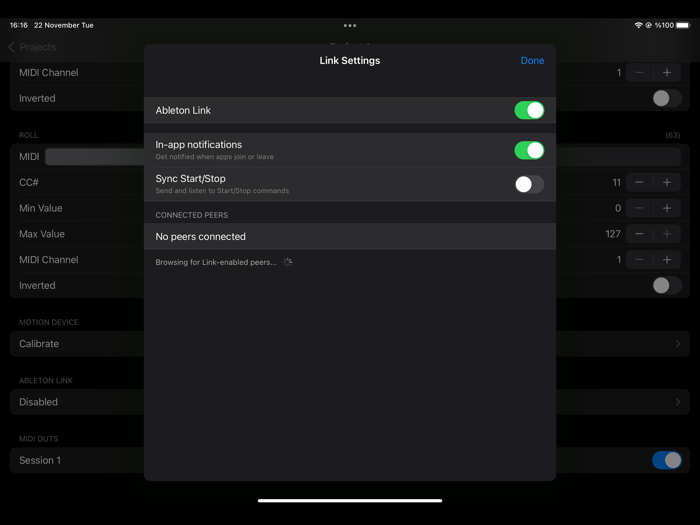Decrease the Max Value of 127
The height and width of the screenshot is (525, 700).
tap(639, 234)
